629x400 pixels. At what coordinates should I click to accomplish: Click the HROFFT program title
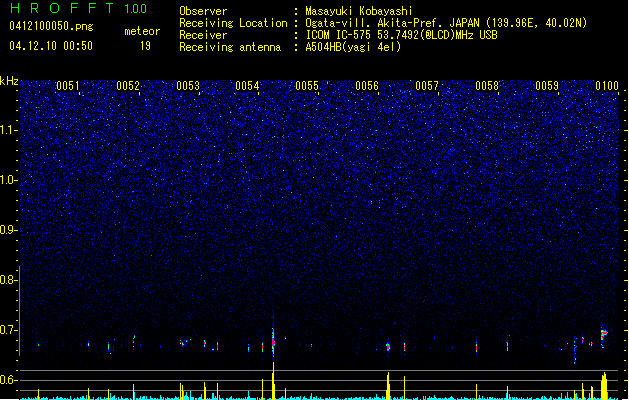62,8
